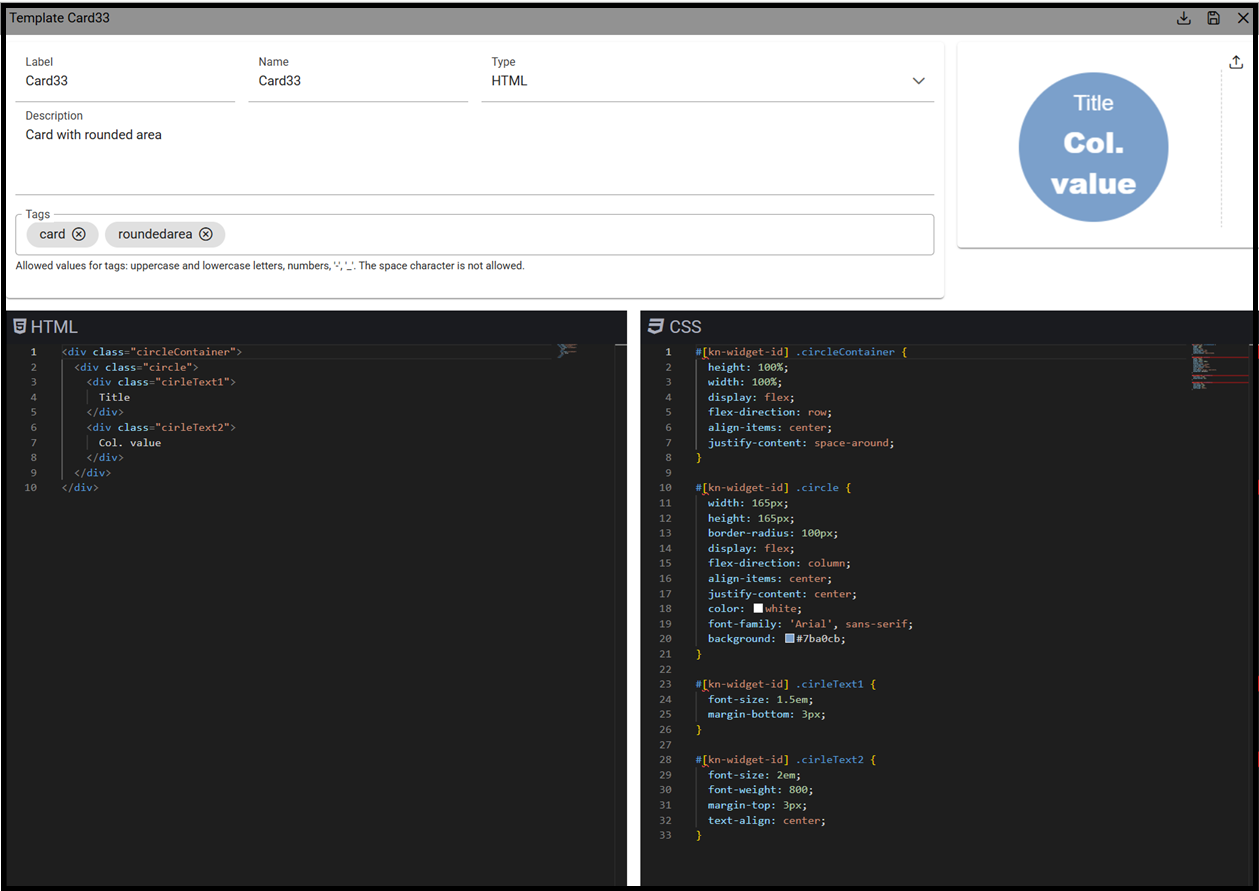The width and height of the screenshot is (1259, 891).
Task: Click the 'roundedarea' tag chip label
Action: point(155,234)
